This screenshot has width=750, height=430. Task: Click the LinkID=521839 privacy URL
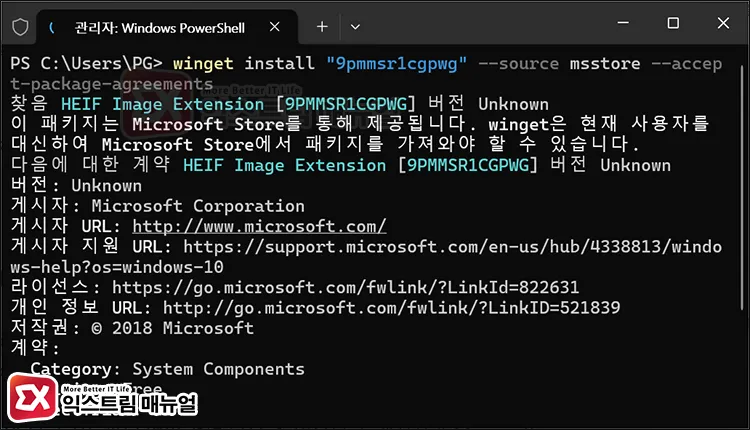[391, 308]
